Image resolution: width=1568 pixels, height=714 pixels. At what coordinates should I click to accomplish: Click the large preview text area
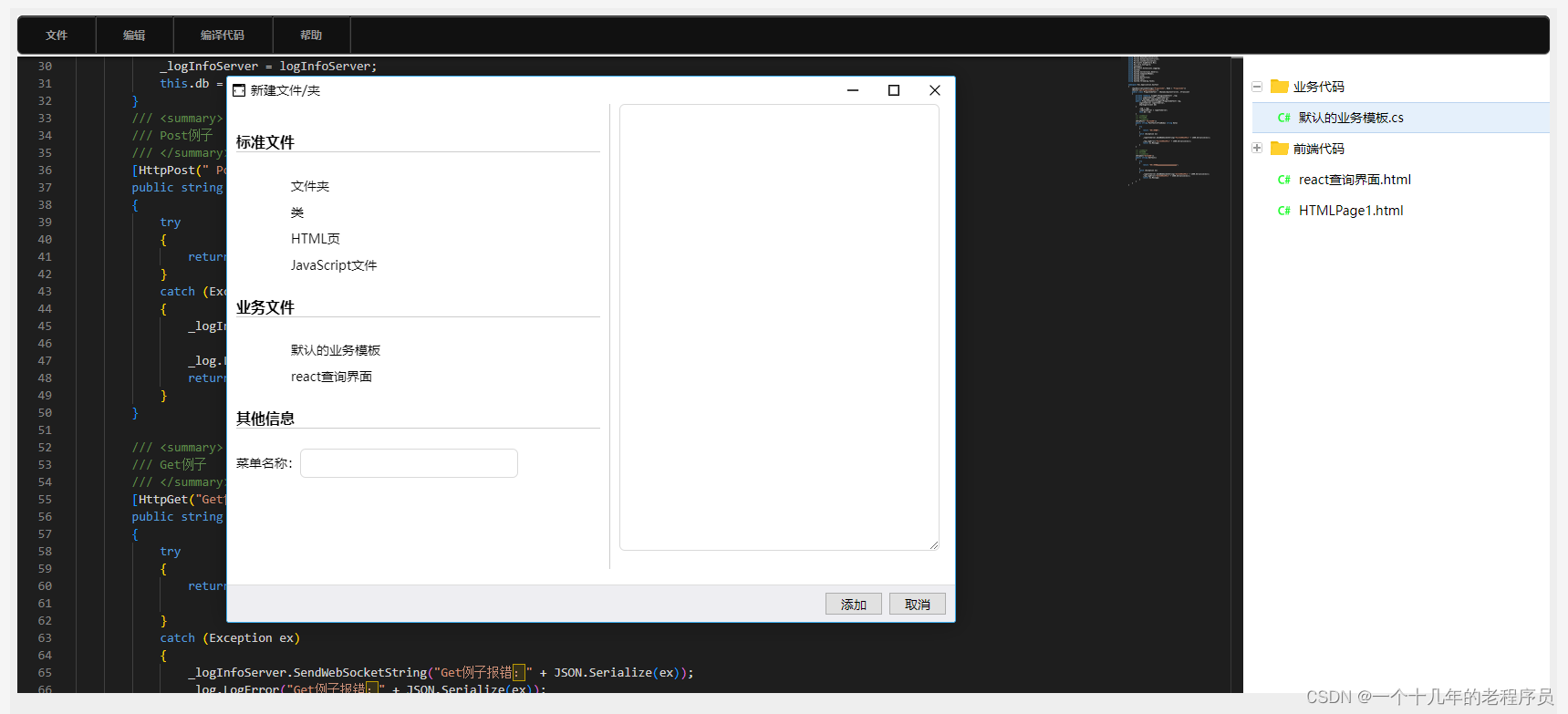point(779,327)
